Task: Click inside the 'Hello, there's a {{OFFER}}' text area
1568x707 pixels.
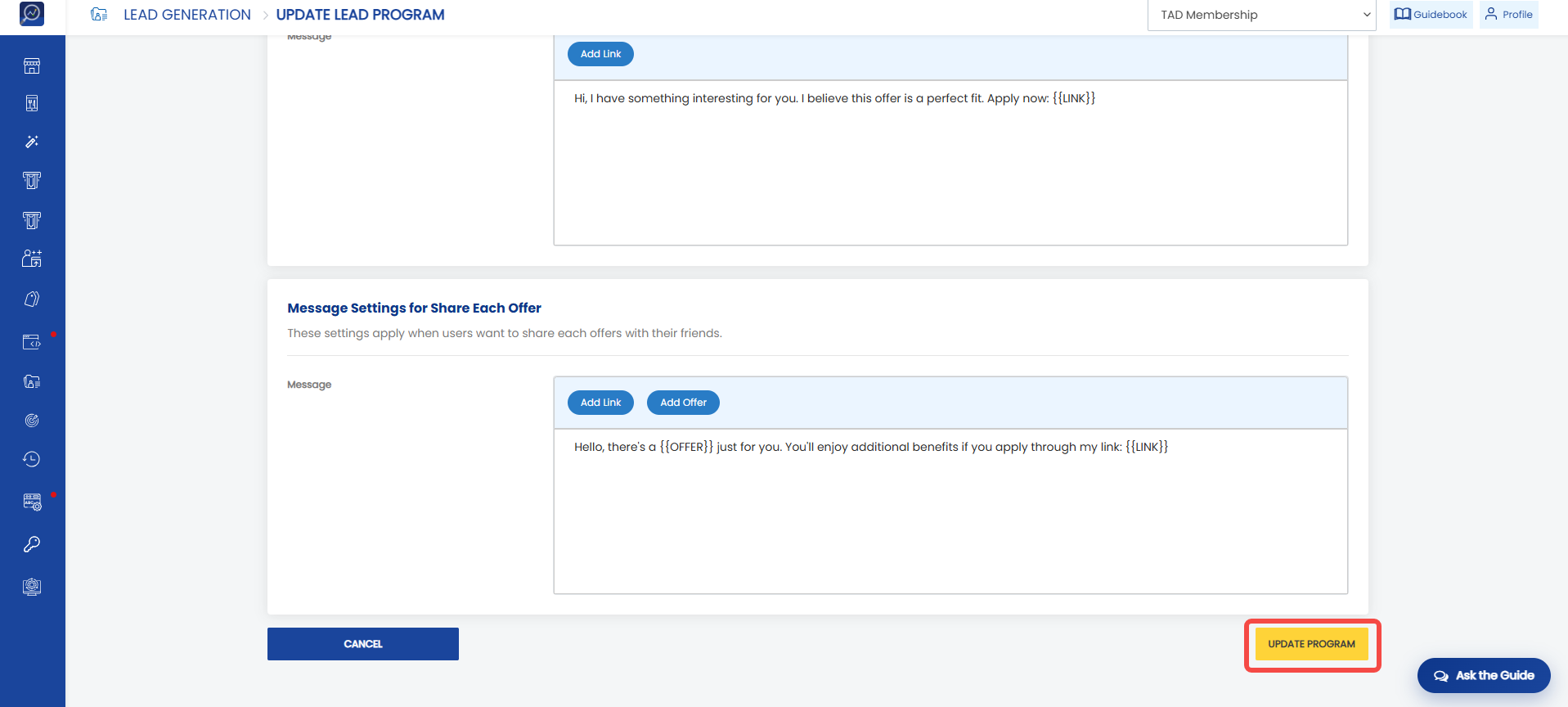Action: tap(950, 511)
